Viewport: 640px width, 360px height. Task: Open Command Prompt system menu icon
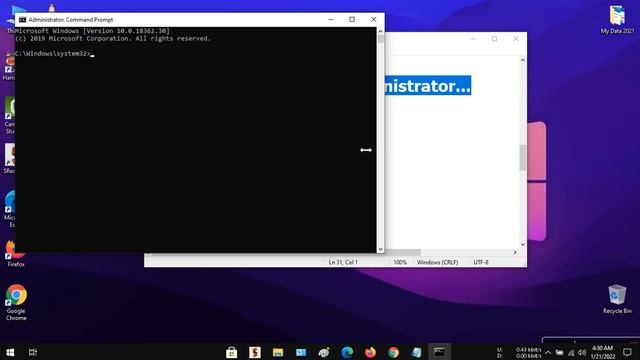coord(22,20)
